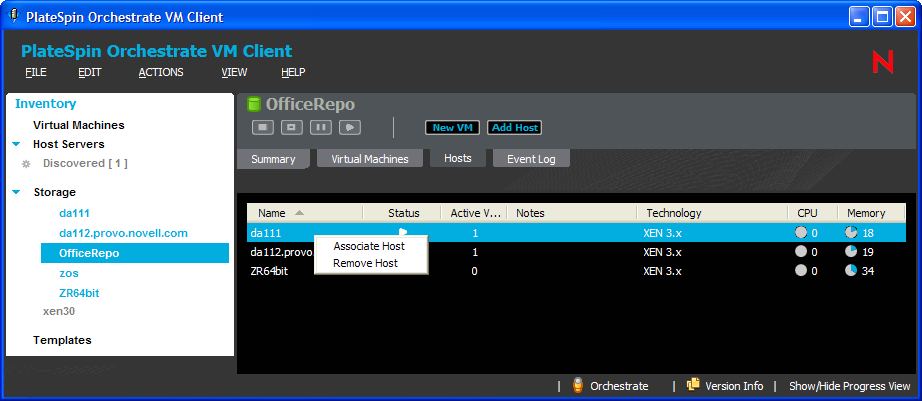922x401 pixels.
Task: Click da112.provo row memory pie icon
Action: tap(851, 252)
